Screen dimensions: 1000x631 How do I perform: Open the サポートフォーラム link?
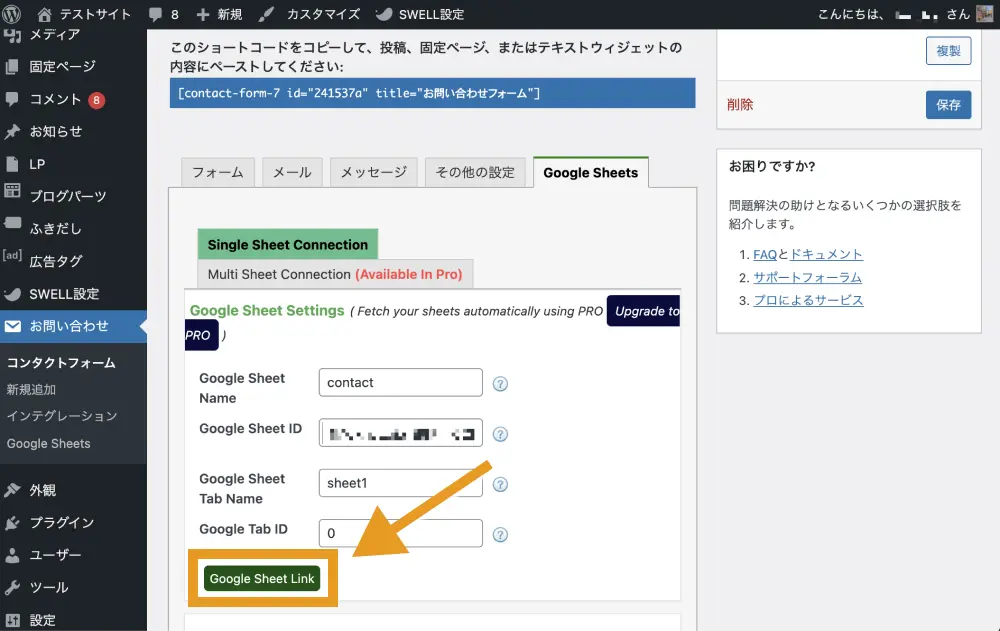point(807,278)
